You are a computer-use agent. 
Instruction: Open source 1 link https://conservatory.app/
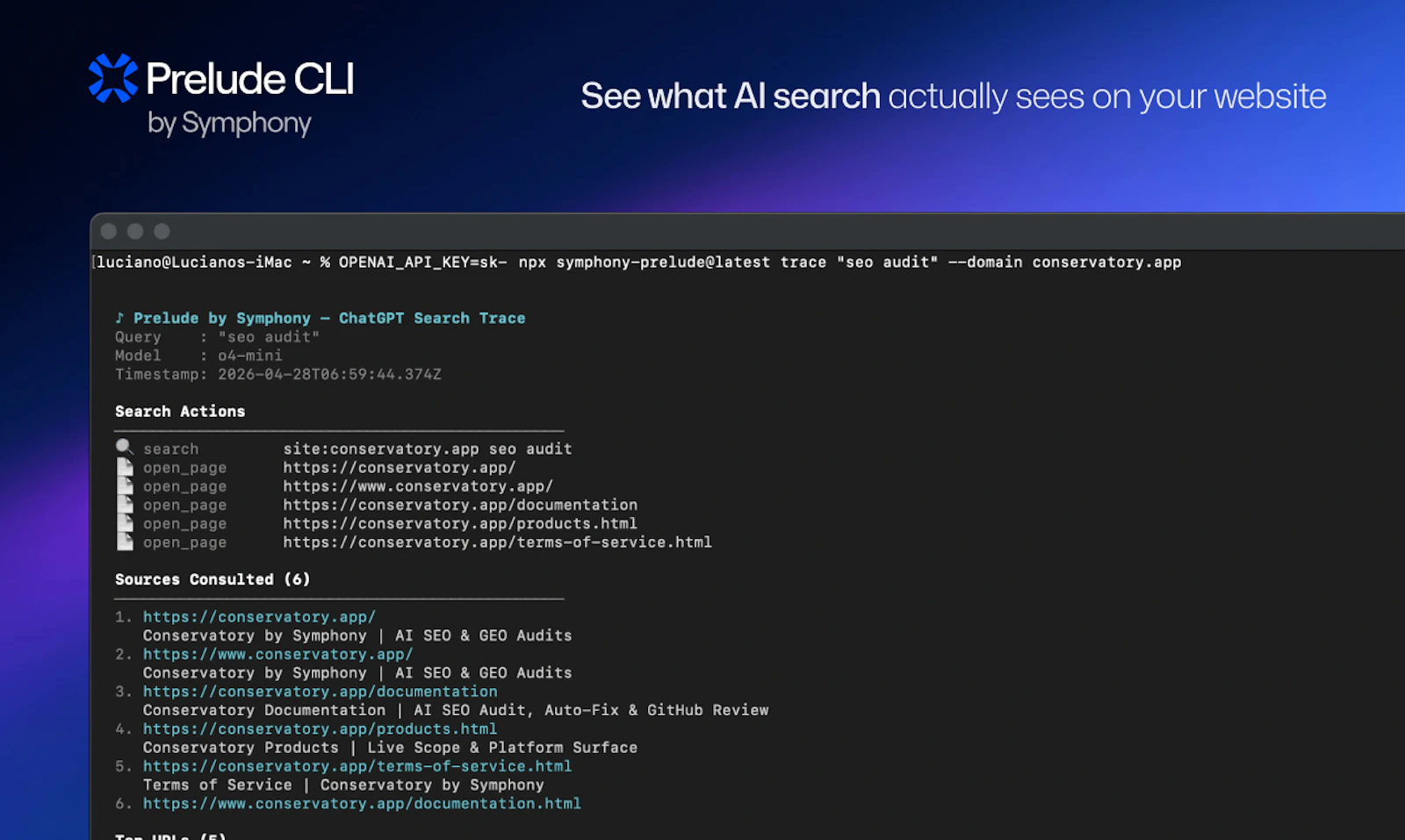(259, 617)
